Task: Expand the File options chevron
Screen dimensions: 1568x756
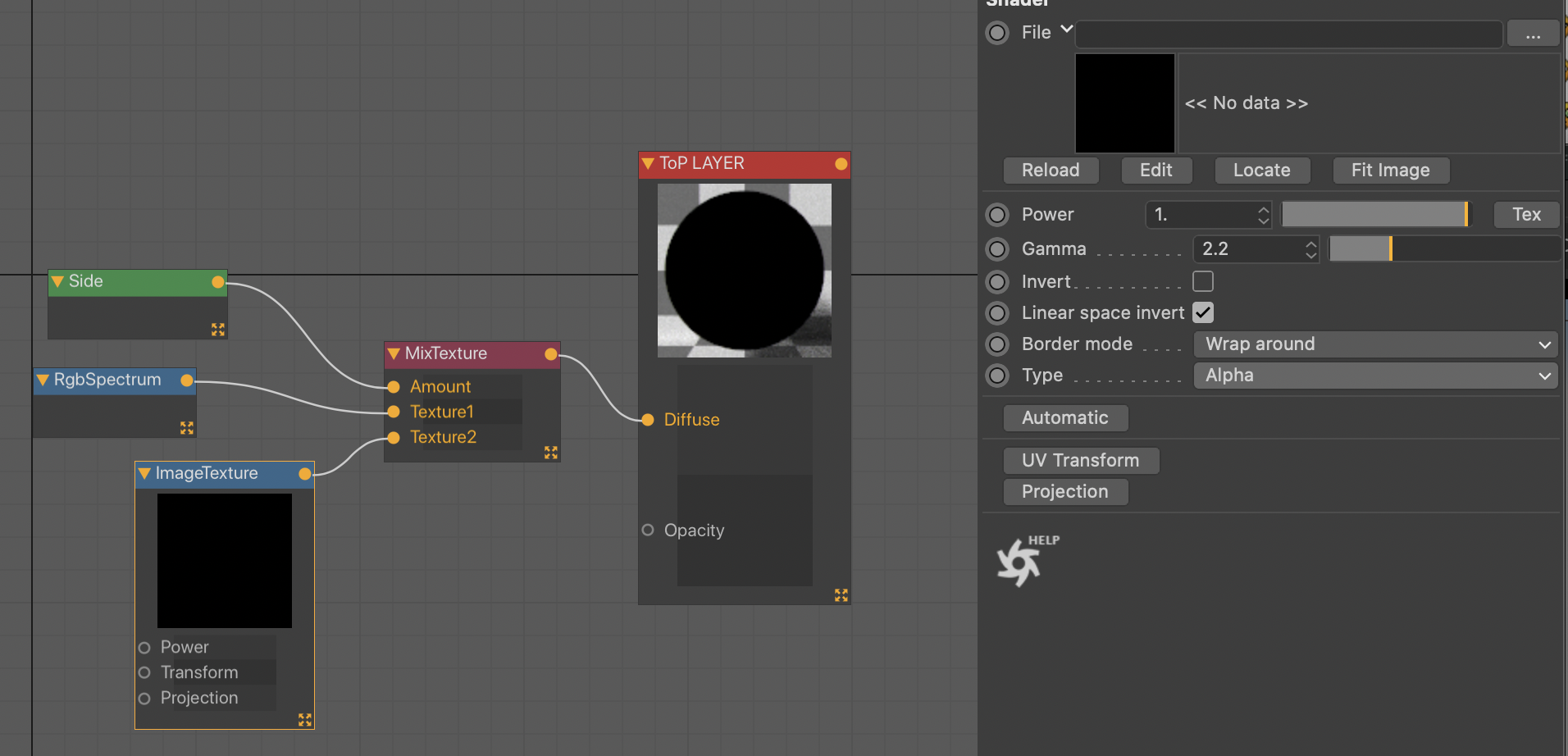Action: (x=1066, y=30)
